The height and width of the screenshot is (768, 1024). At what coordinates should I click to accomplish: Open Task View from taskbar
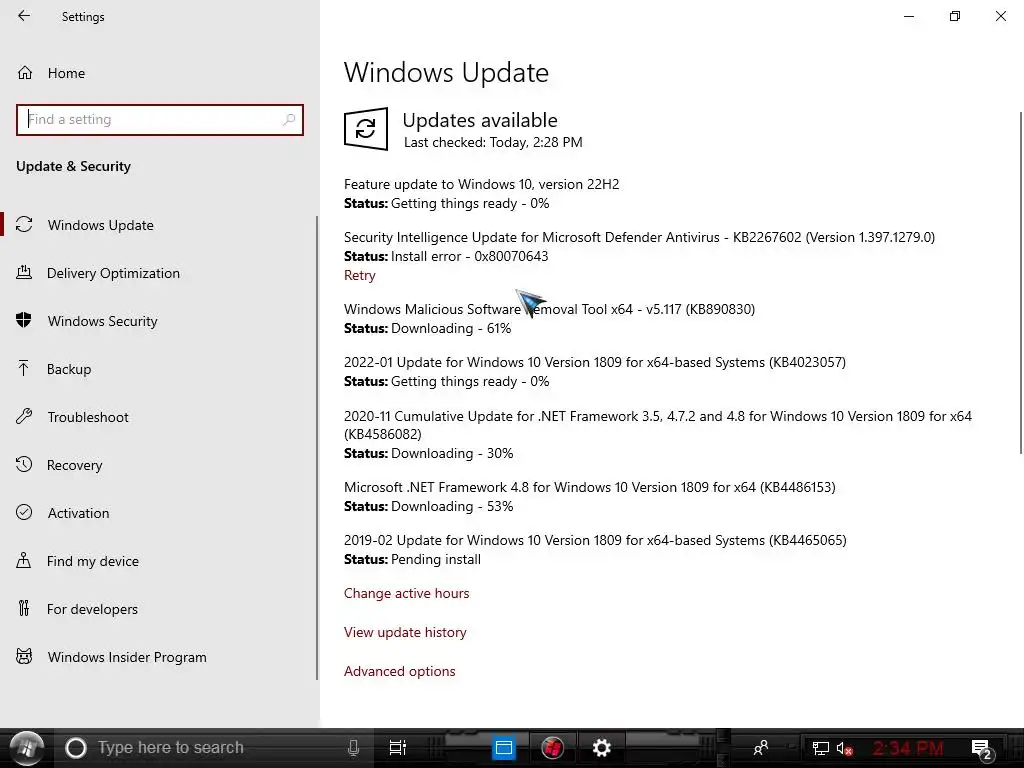click(397, 747)
